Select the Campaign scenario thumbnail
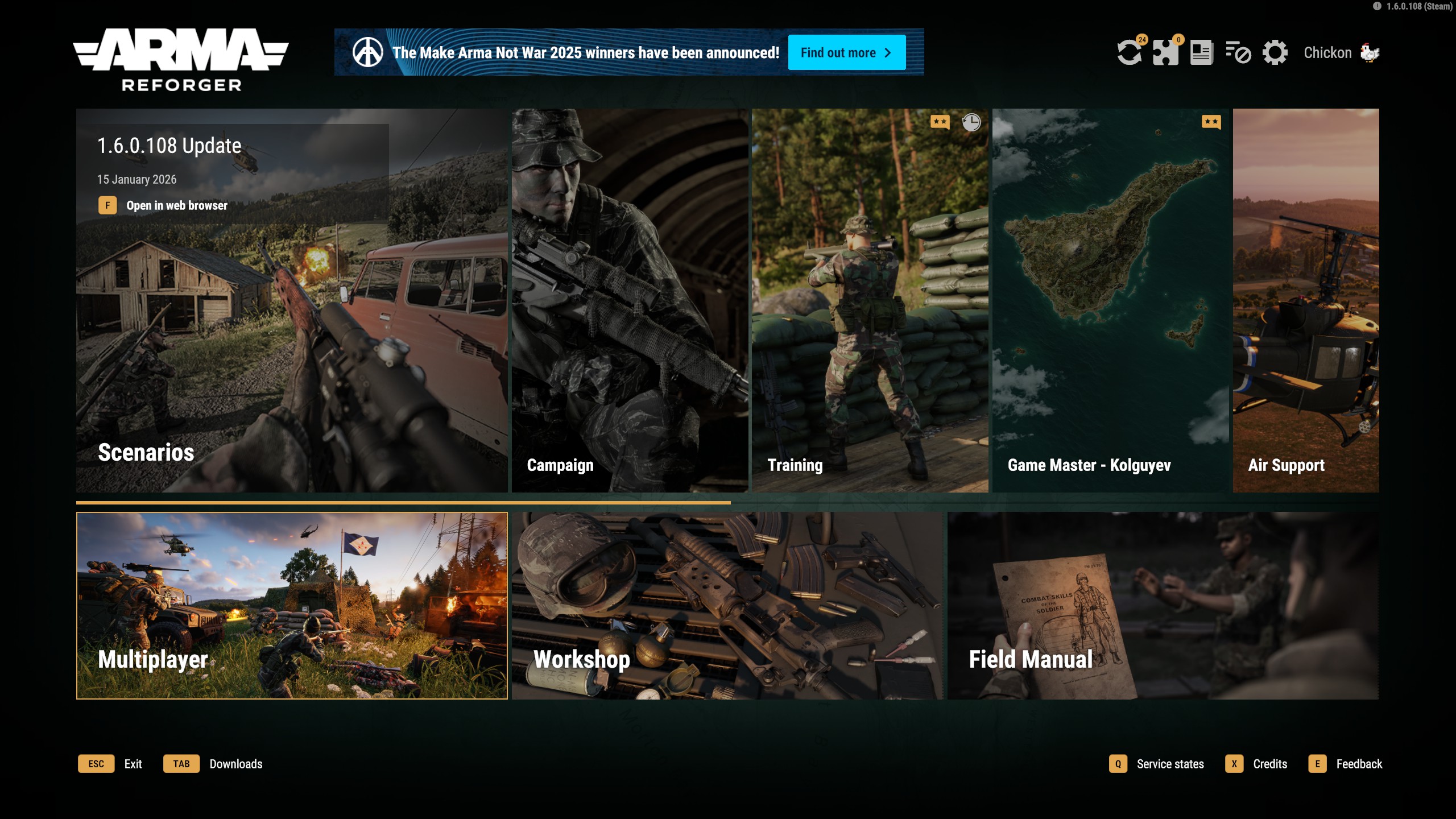Viewport: 1456px width, 819px height. coord(630,300)
